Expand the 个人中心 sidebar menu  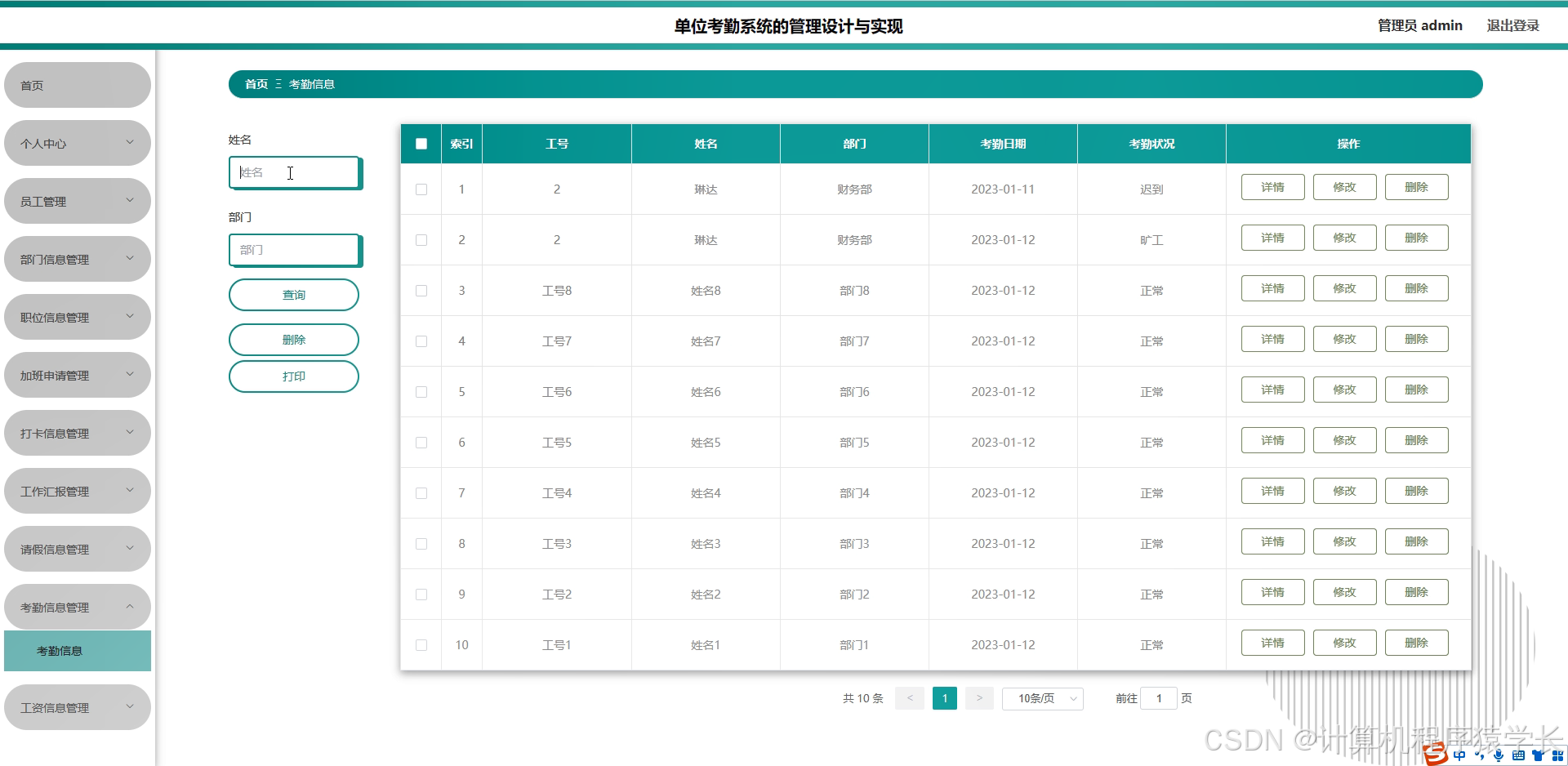[78, 143]
